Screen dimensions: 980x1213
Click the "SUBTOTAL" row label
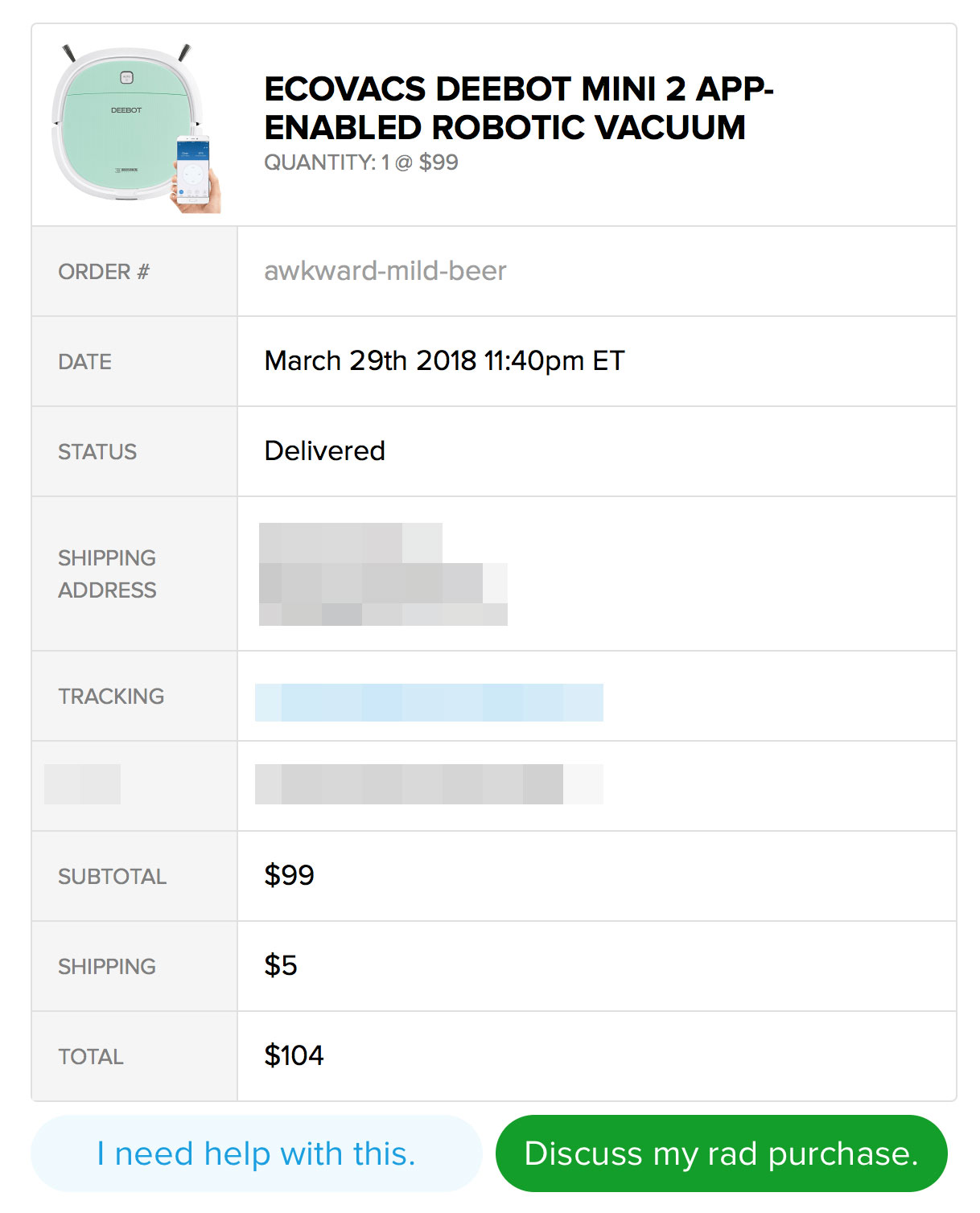[x=112, y=877]
